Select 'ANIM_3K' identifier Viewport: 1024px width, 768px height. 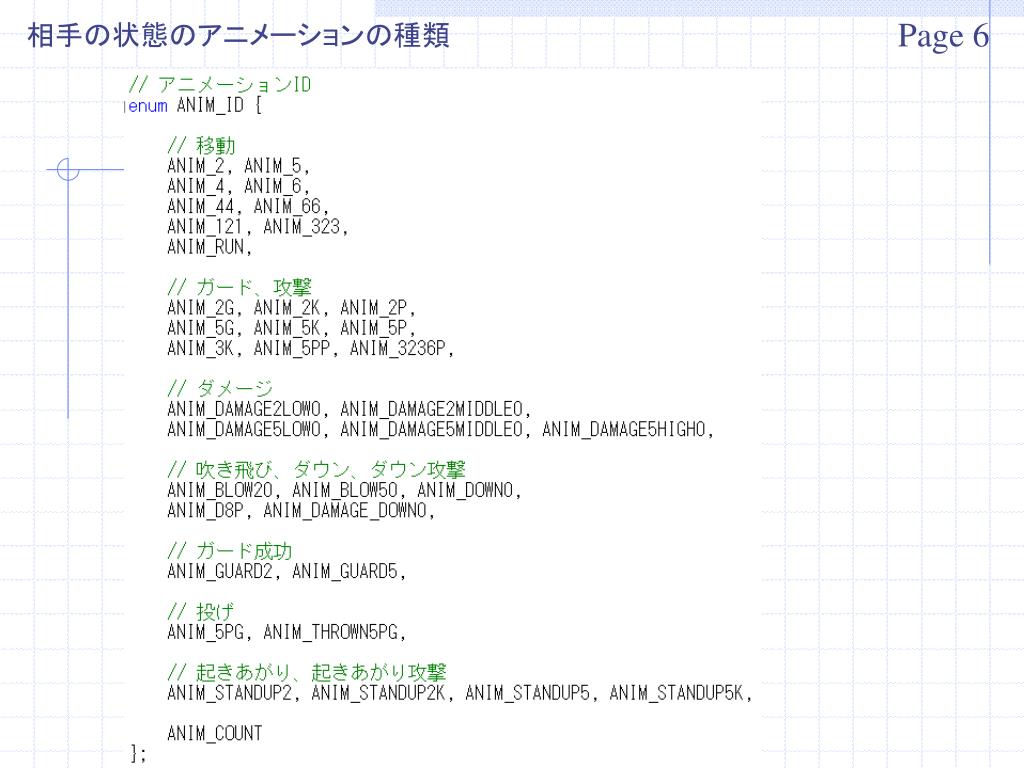pyautogui.click(x=200, y=348)
